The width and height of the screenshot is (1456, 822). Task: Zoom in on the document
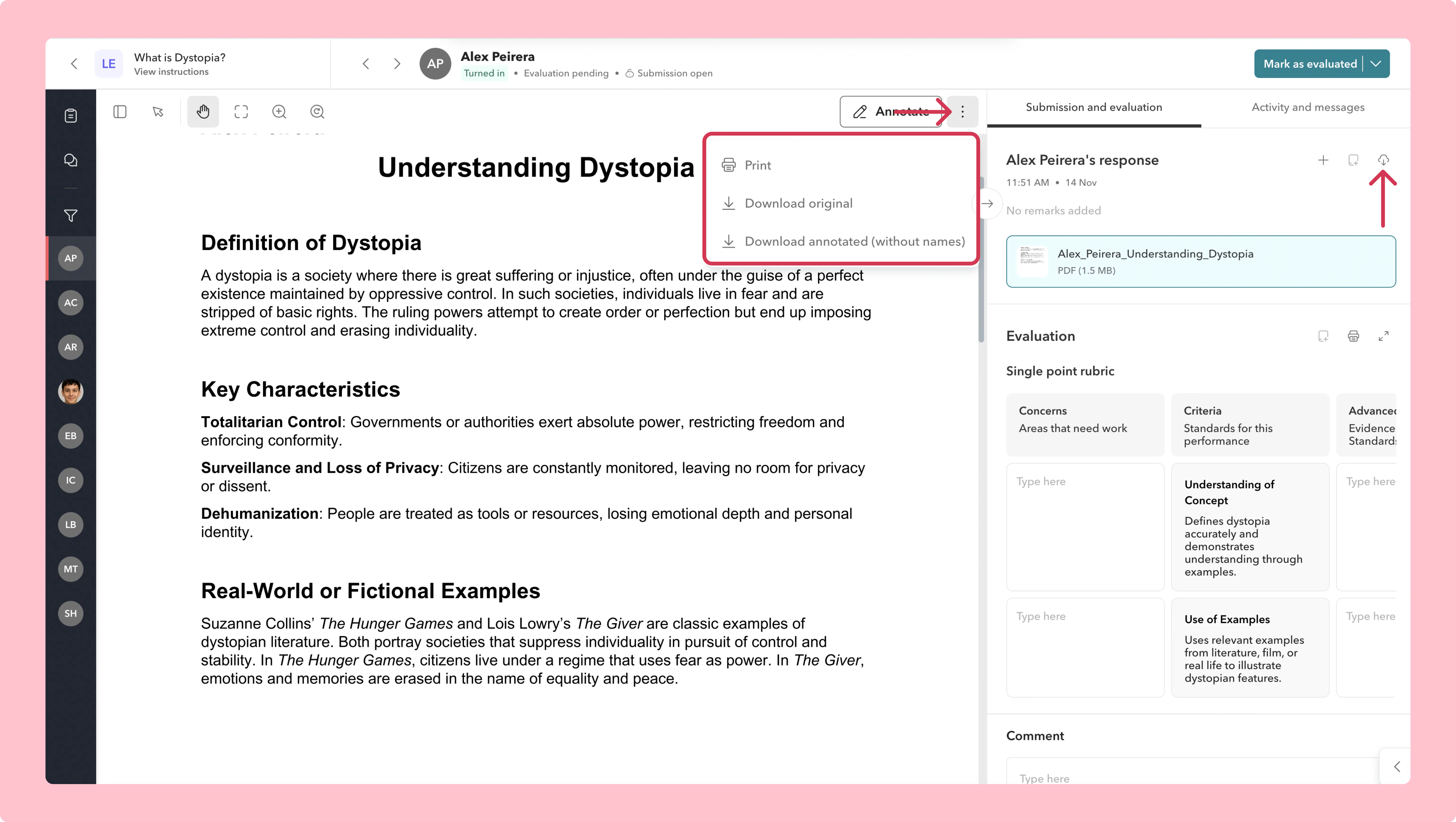tap(279, 111)
